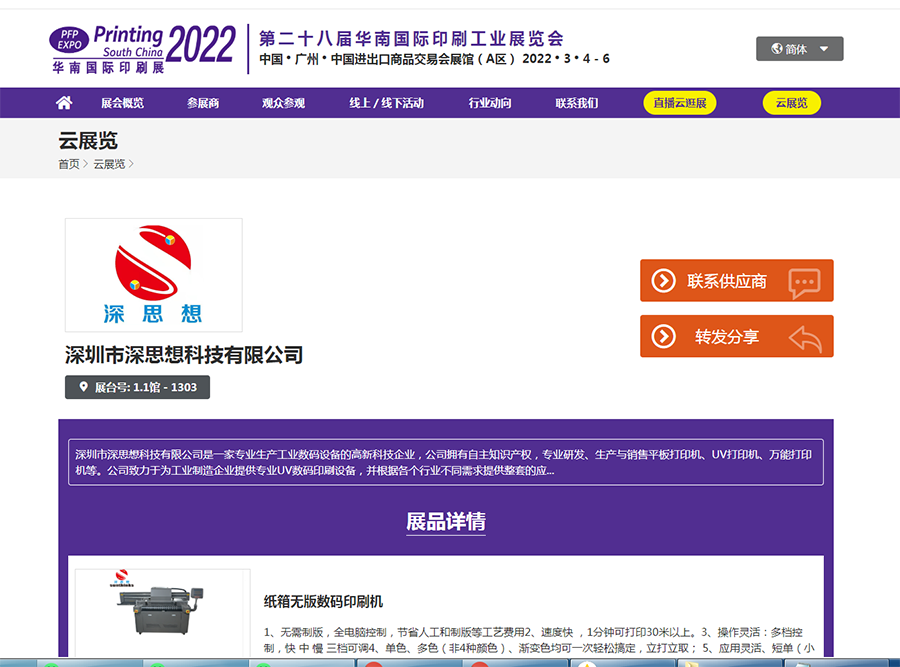Open the 观众参观 menu item
The width and height of the screenshot is (900, 667).
(x=283, y=103)
